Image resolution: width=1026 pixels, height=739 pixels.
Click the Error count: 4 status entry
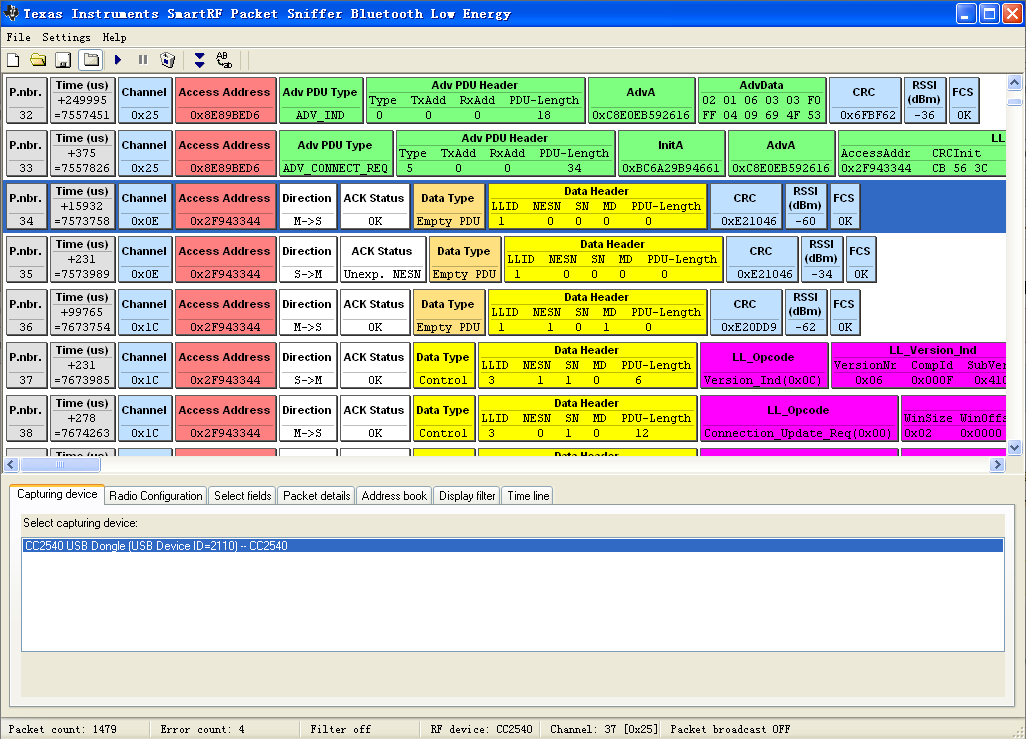[x=202, y=729]
